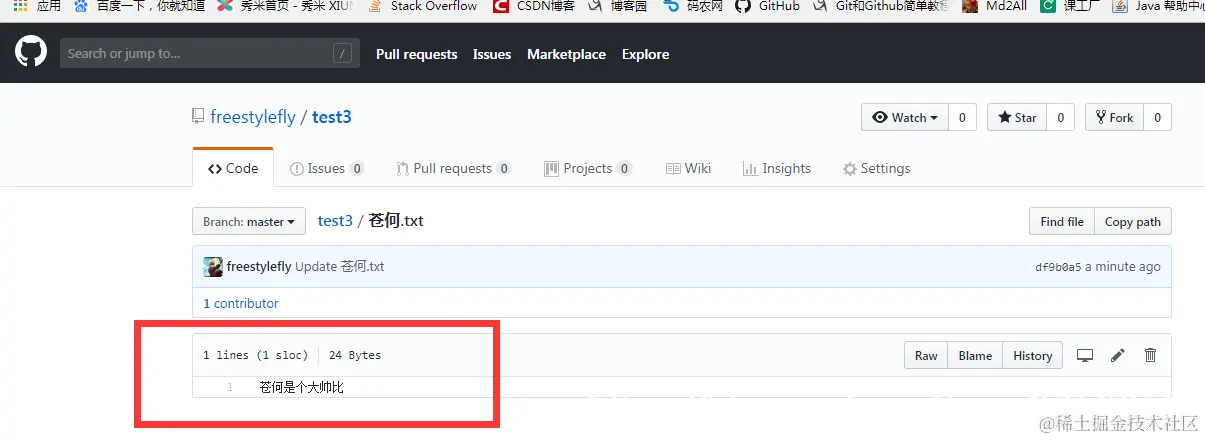Open the 博客园 bookmark

pyautogui.click(x=617, y=5)
